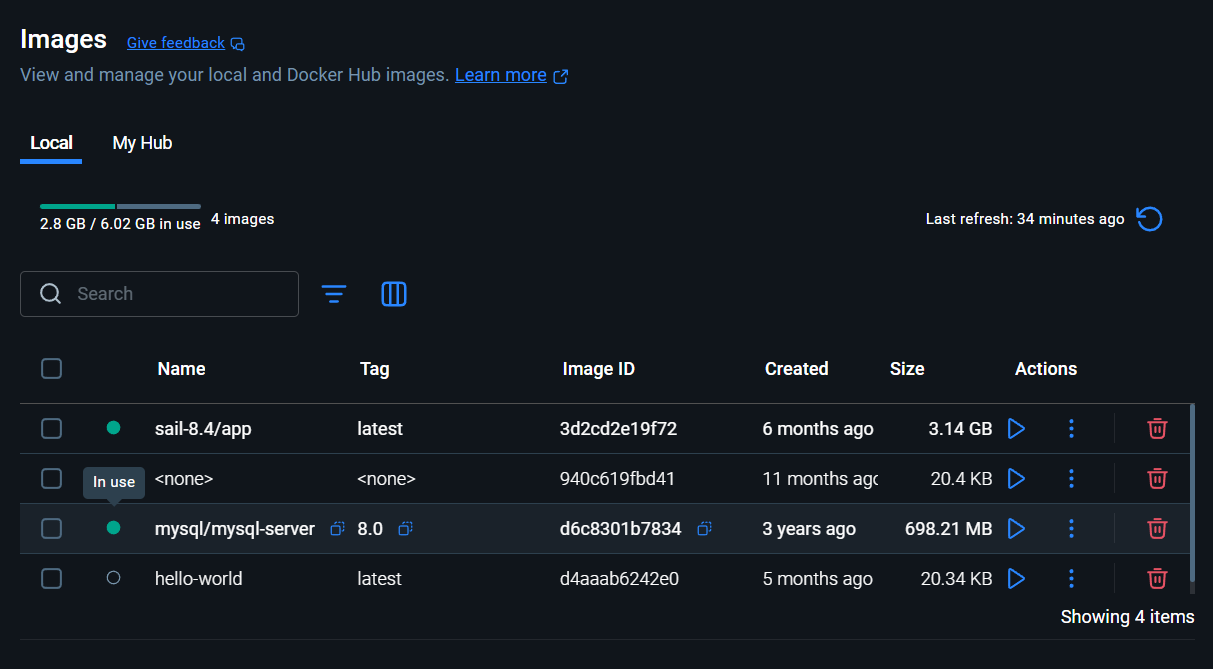Switch to the My Hub tab

pos(142,143)
